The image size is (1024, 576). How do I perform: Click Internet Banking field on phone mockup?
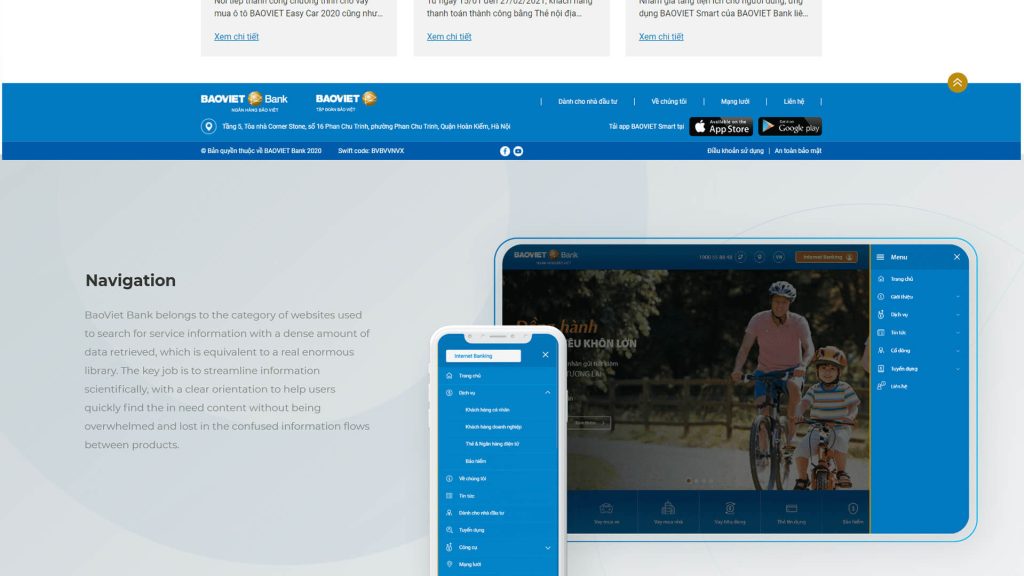pos(483,356)
